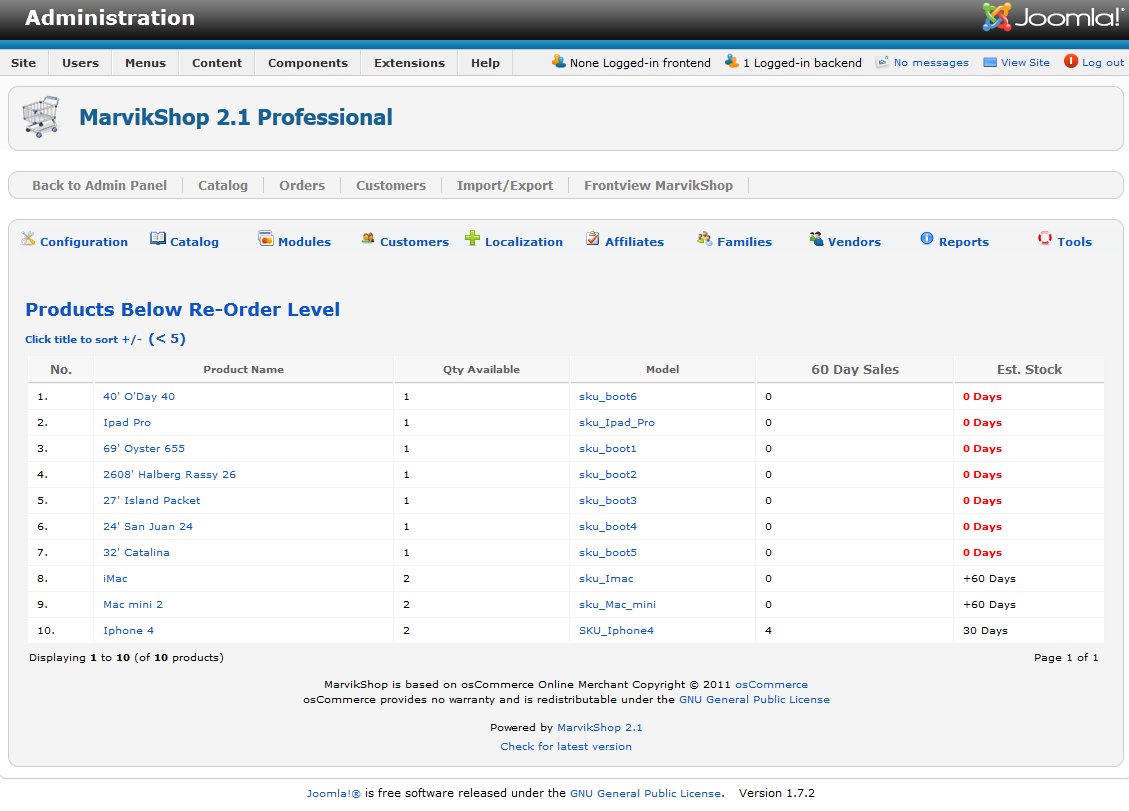Screen dimensions: 1129x811
Task: Open the Reports section link
Action: click(963, 242)
